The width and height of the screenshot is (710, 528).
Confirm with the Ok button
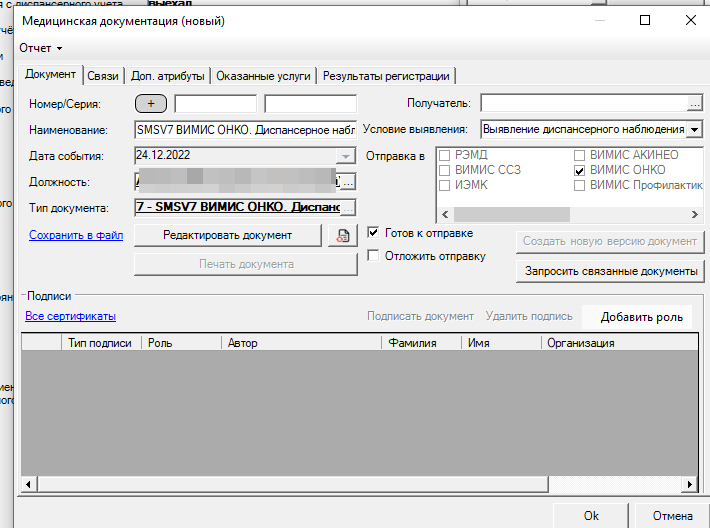590,516
